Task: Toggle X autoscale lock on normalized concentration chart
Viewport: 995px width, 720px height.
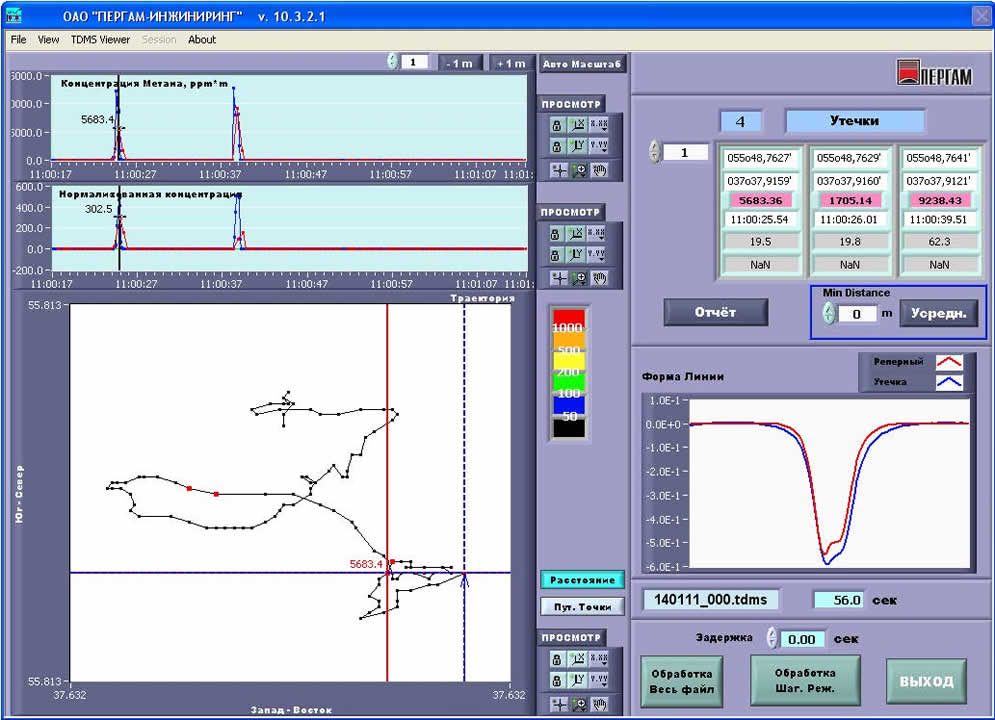Action: coord(555,234)
